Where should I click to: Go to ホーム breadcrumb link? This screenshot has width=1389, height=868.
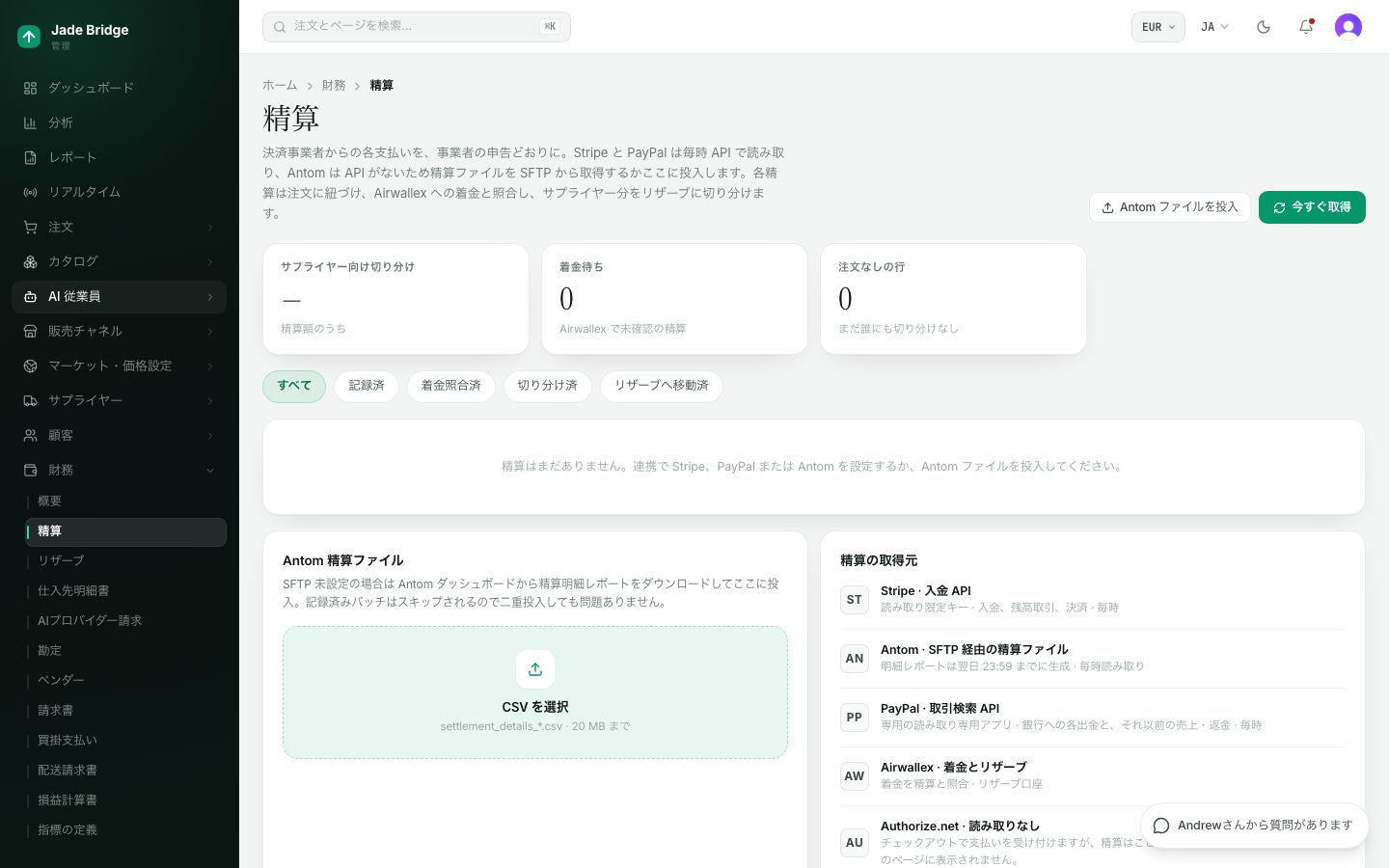(280, 86)
